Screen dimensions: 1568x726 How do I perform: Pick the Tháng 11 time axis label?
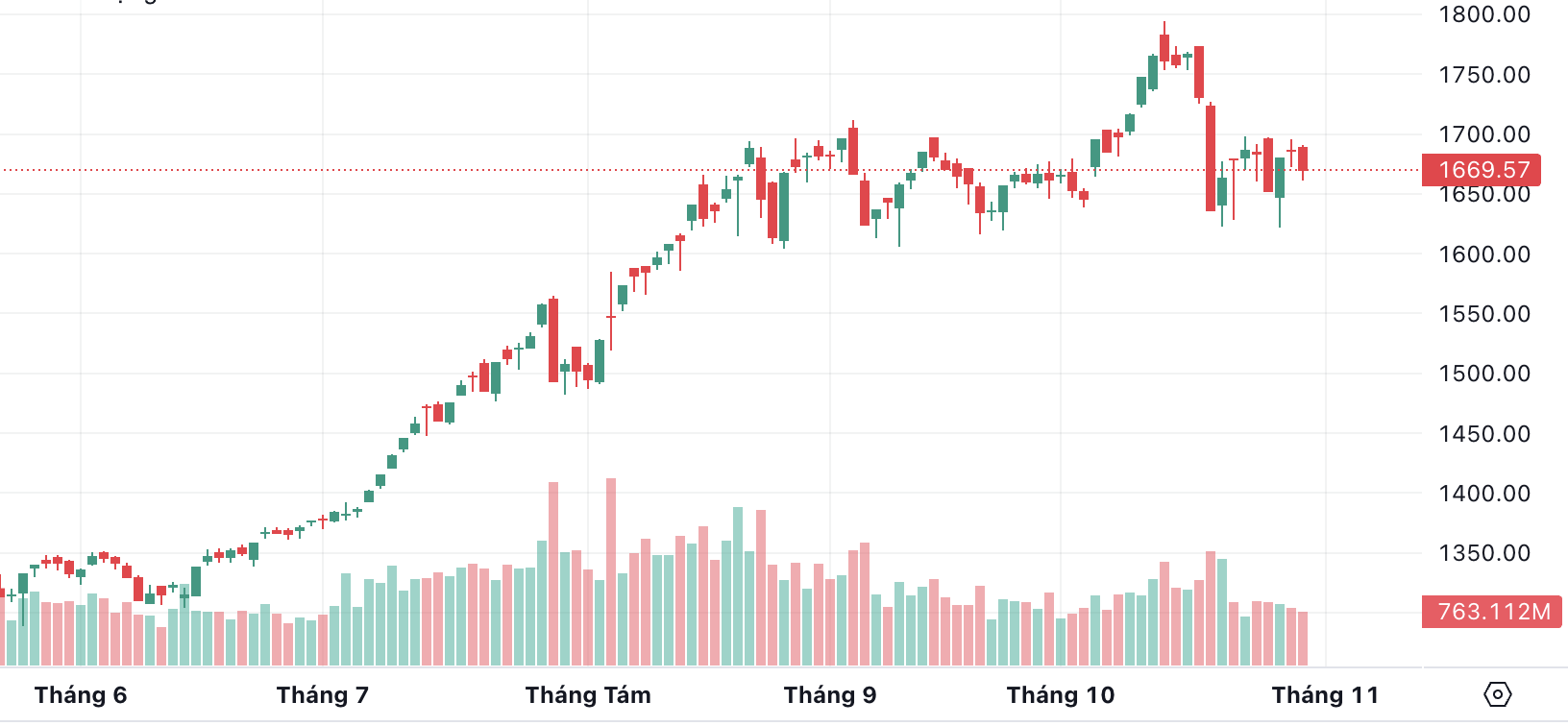point(1325,695)
